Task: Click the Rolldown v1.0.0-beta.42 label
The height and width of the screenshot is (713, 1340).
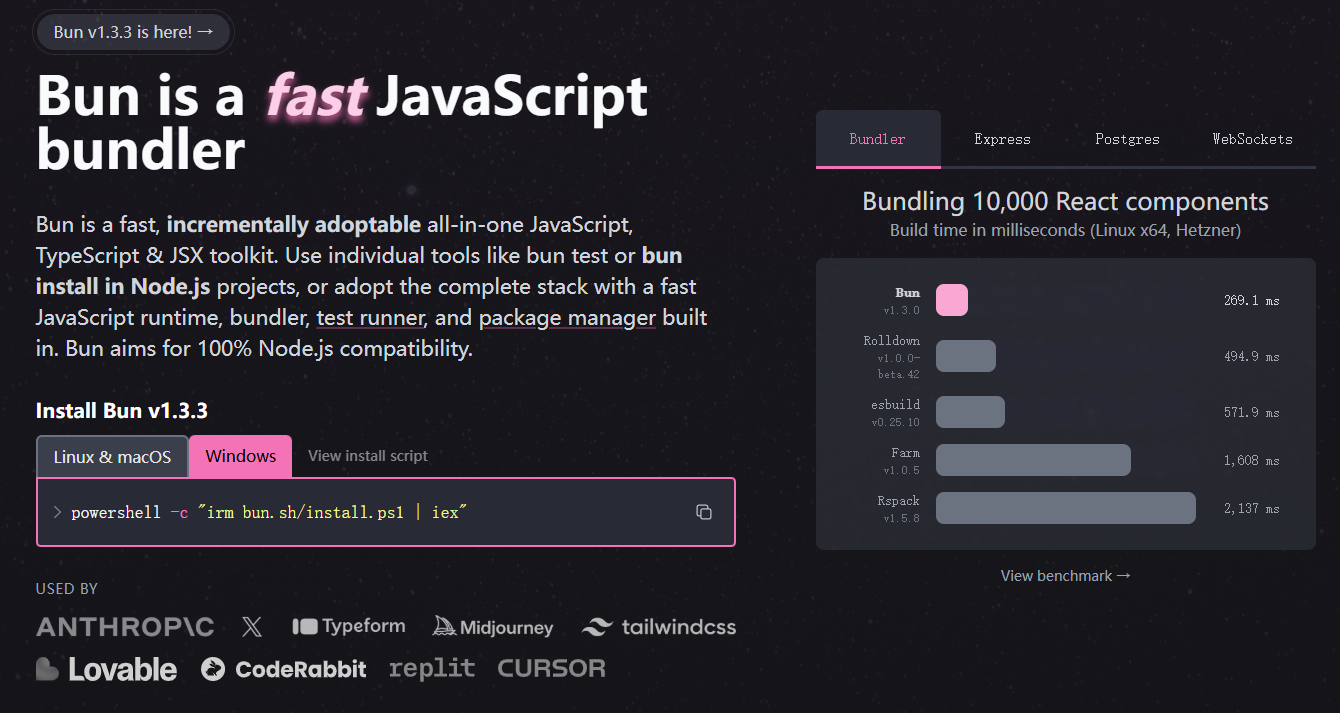Action: coord(892,357)
